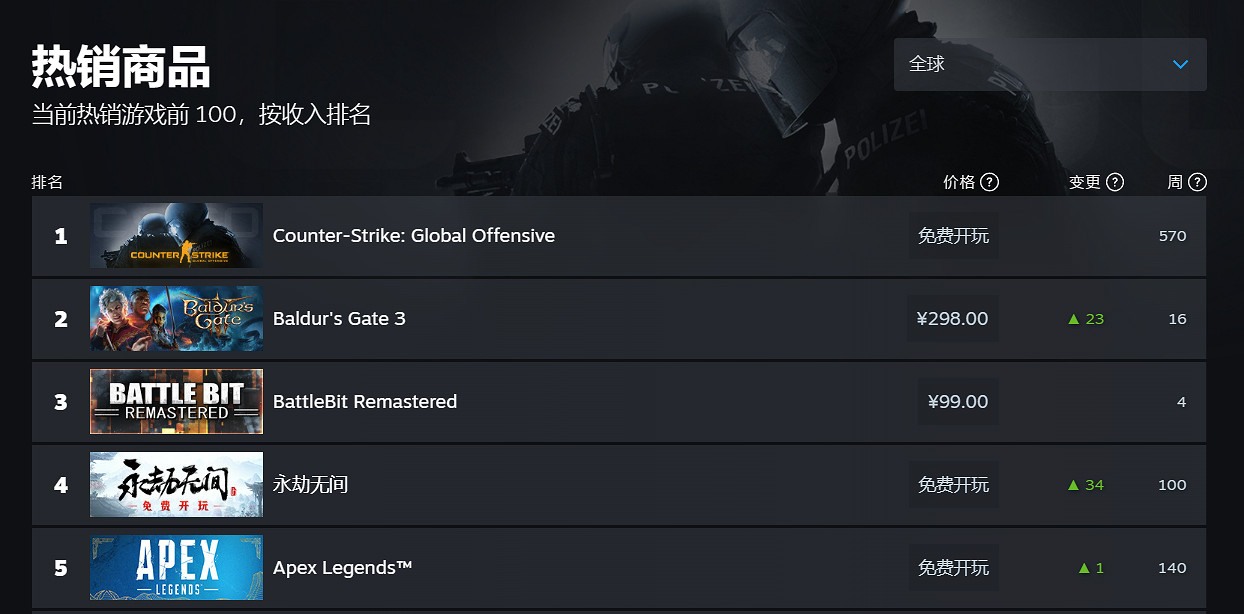Screen dimensions: 1244x614
Task: Click the ¥99.00 price for BattleBit
Action: coord(957,401)
